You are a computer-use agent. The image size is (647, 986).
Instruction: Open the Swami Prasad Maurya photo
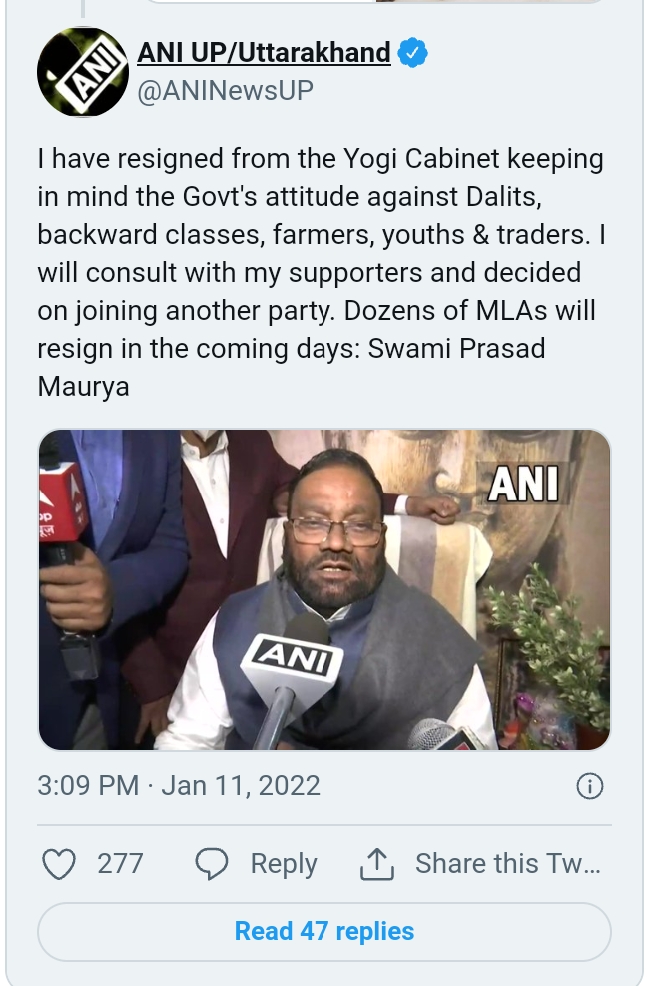click(x=324, y=590)
